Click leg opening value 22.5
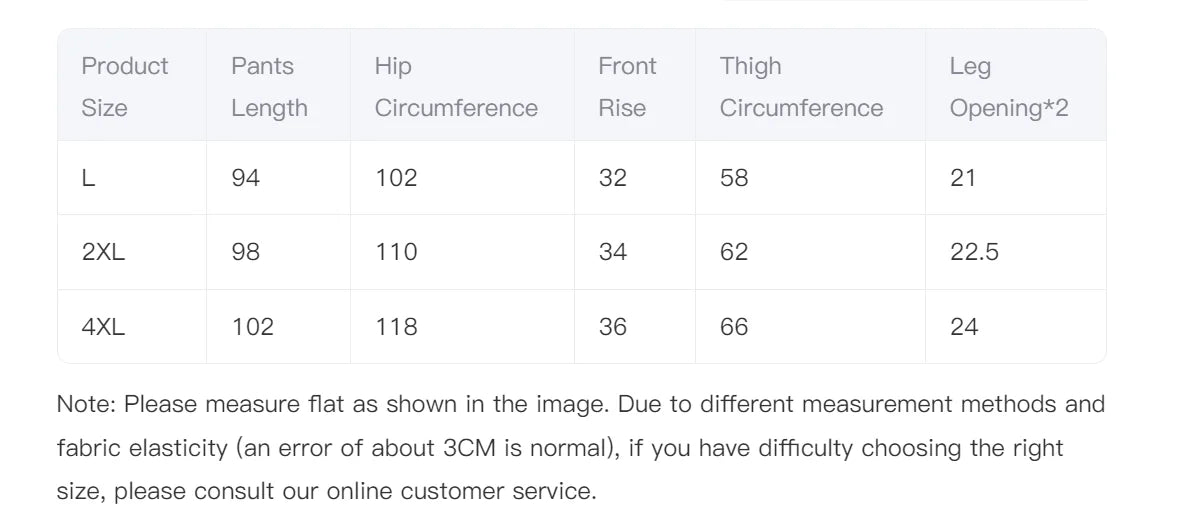The width and height of the screenshot is (1183, 525). coord(974,252)
